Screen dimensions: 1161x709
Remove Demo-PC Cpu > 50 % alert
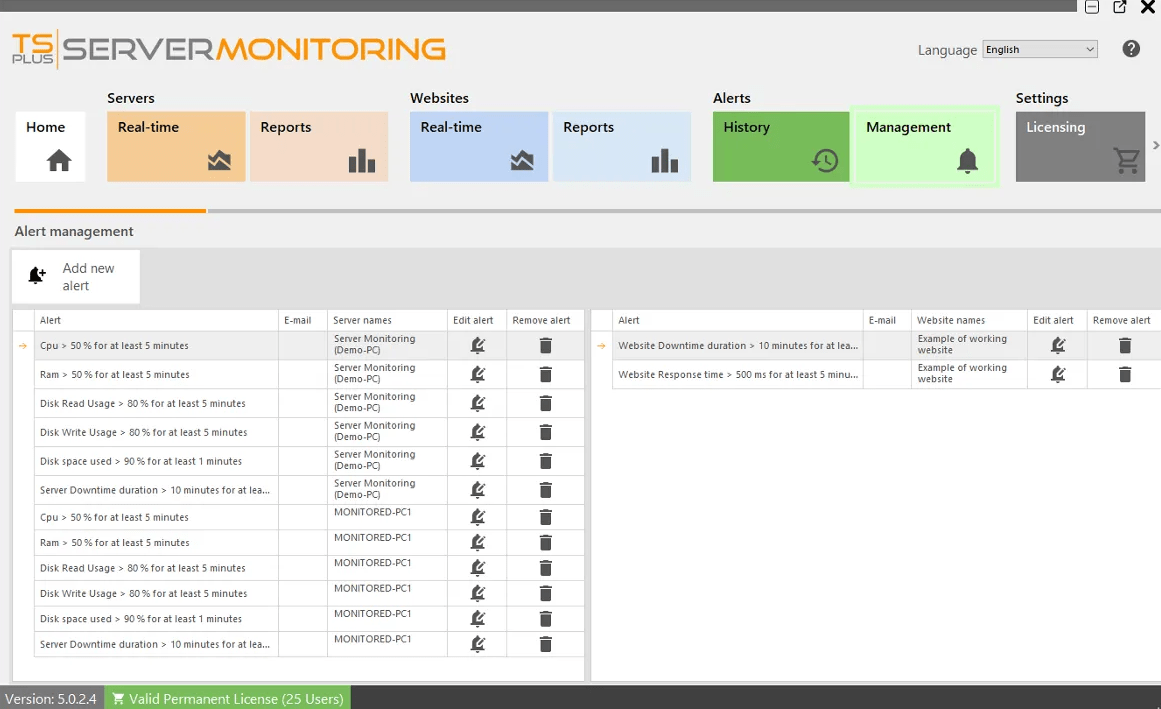click(546, 346)
